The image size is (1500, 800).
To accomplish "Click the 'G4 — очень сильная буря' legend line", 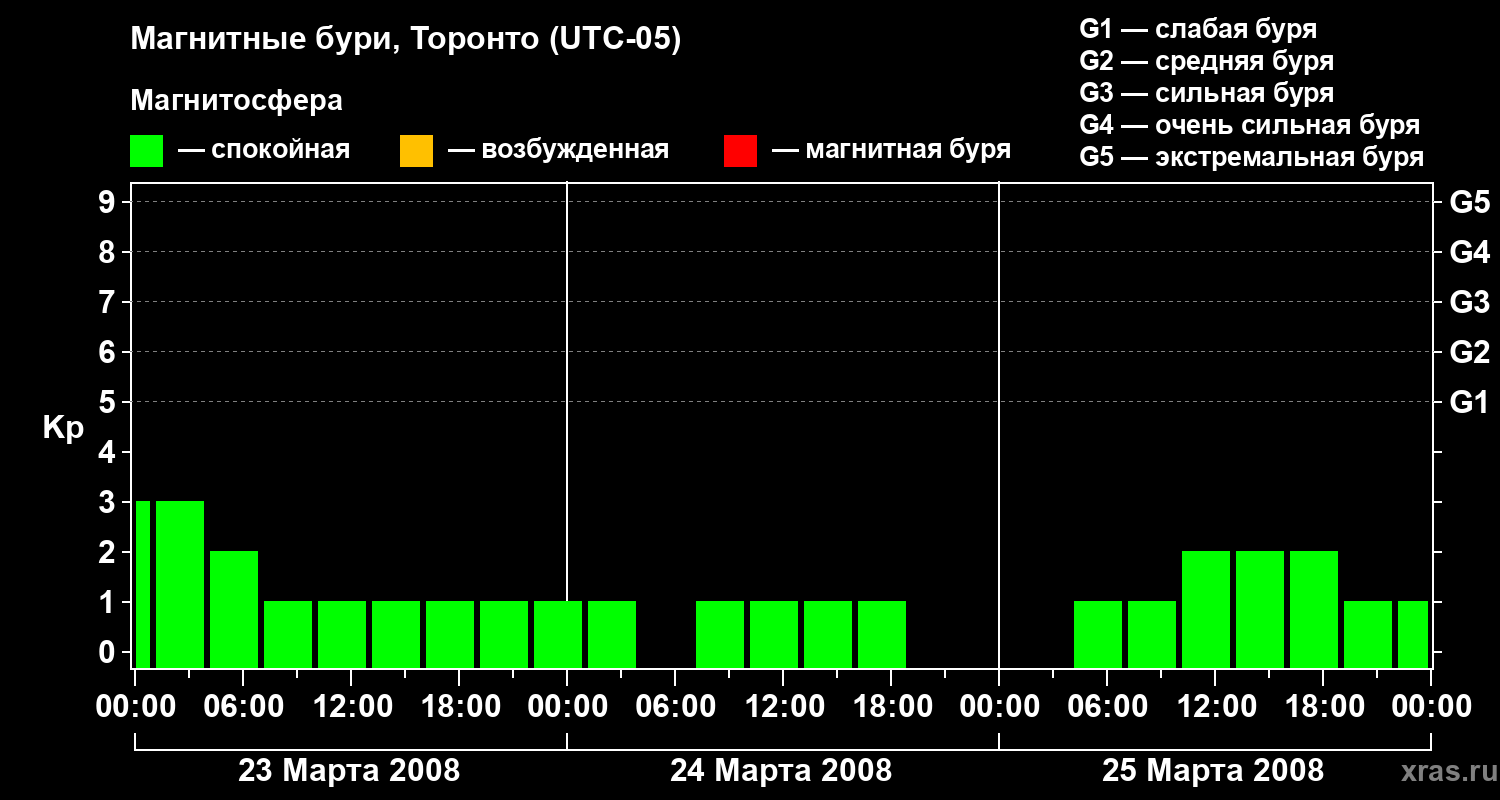I will tap(1250, 125).
